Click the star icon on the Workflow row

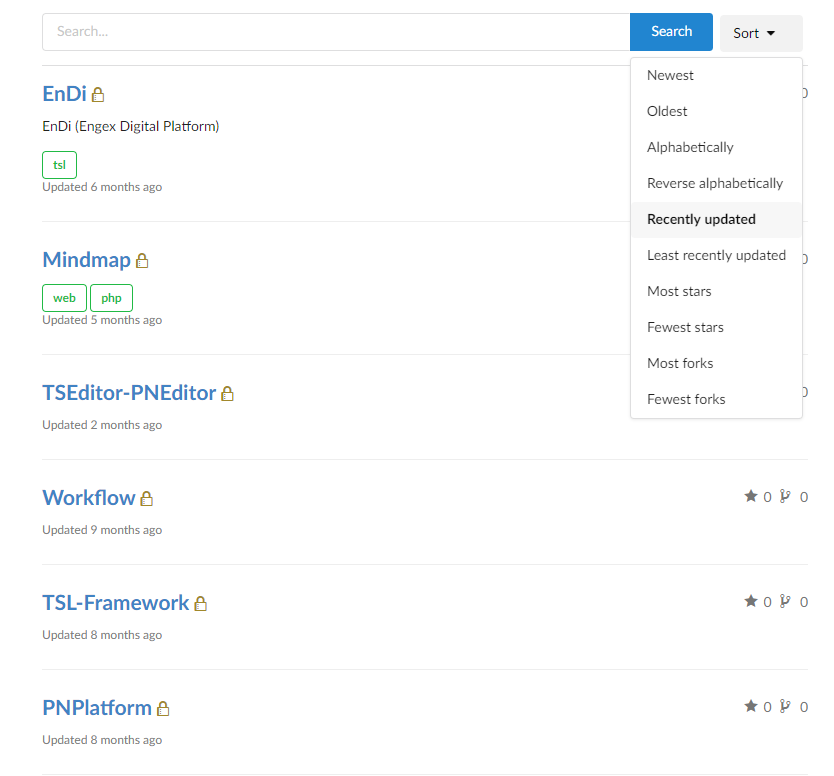coord(750,496)
